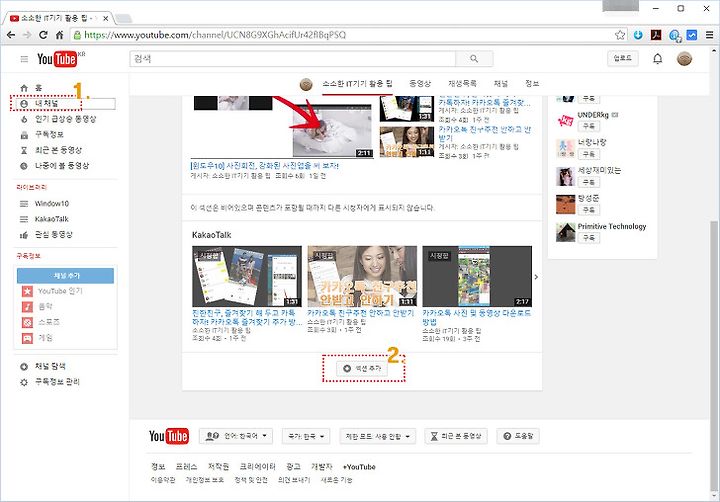The image size is (720, 502).
Task: Open the UNDERkg channel name
Action: [x=593, y=115]
